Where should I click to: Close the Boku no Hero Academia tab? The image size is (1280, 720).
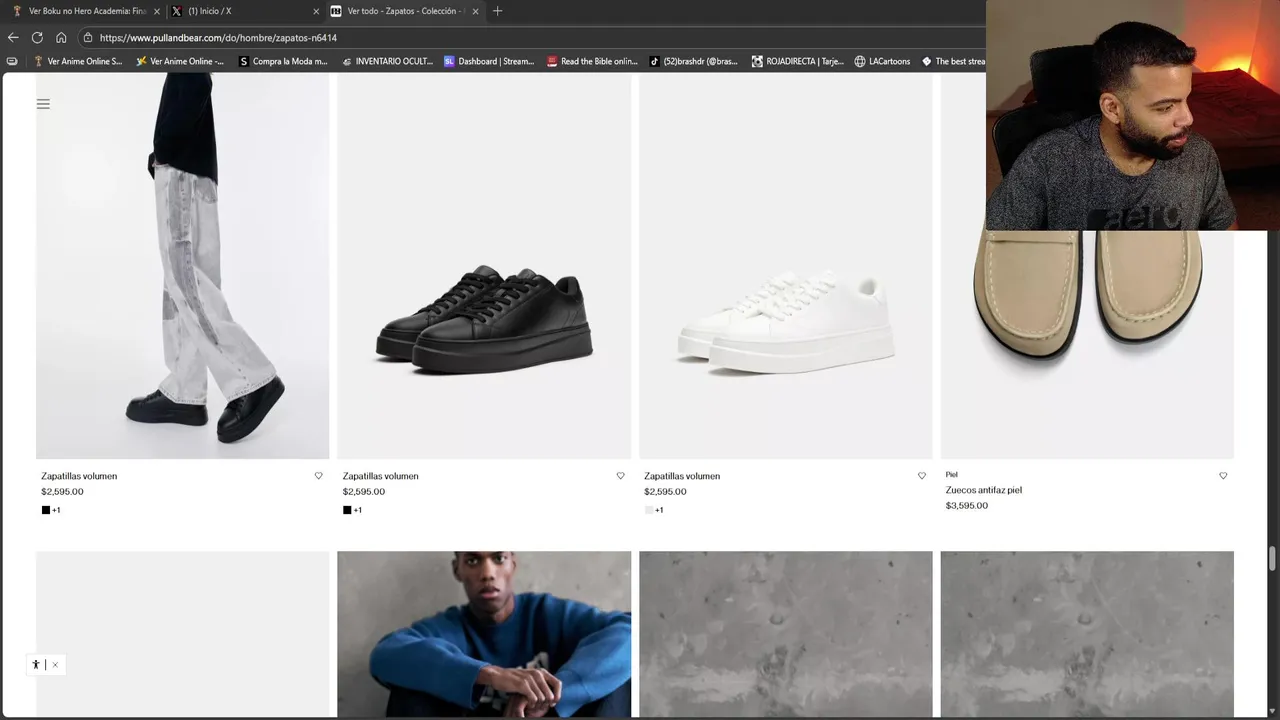pos(157,11)
